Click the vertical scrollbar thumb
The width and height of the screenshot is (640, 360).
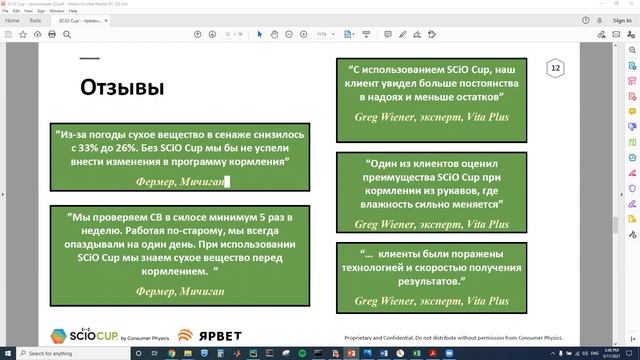pos(616,225)
